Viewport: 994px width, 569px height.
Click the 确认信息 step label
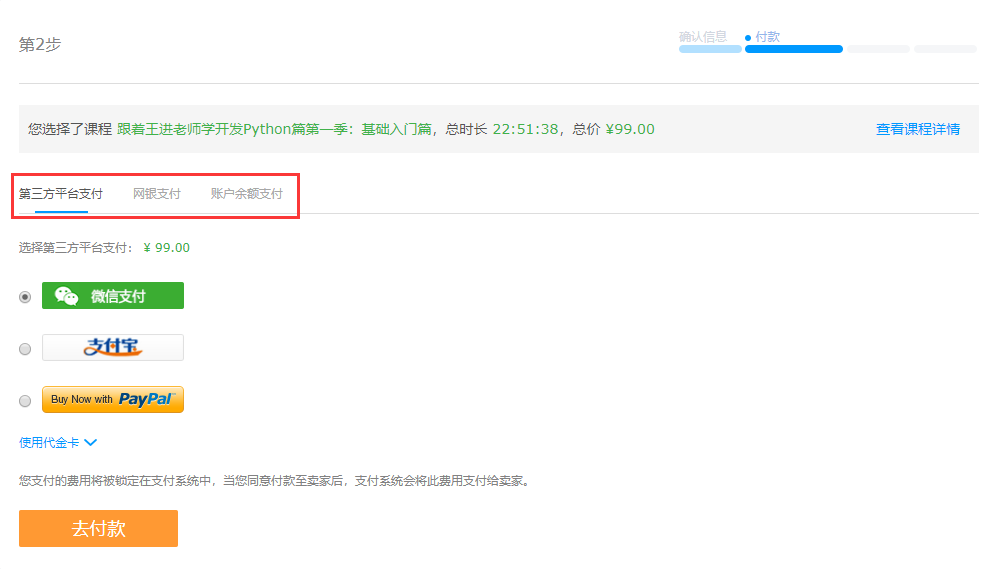tap(703, 37)
